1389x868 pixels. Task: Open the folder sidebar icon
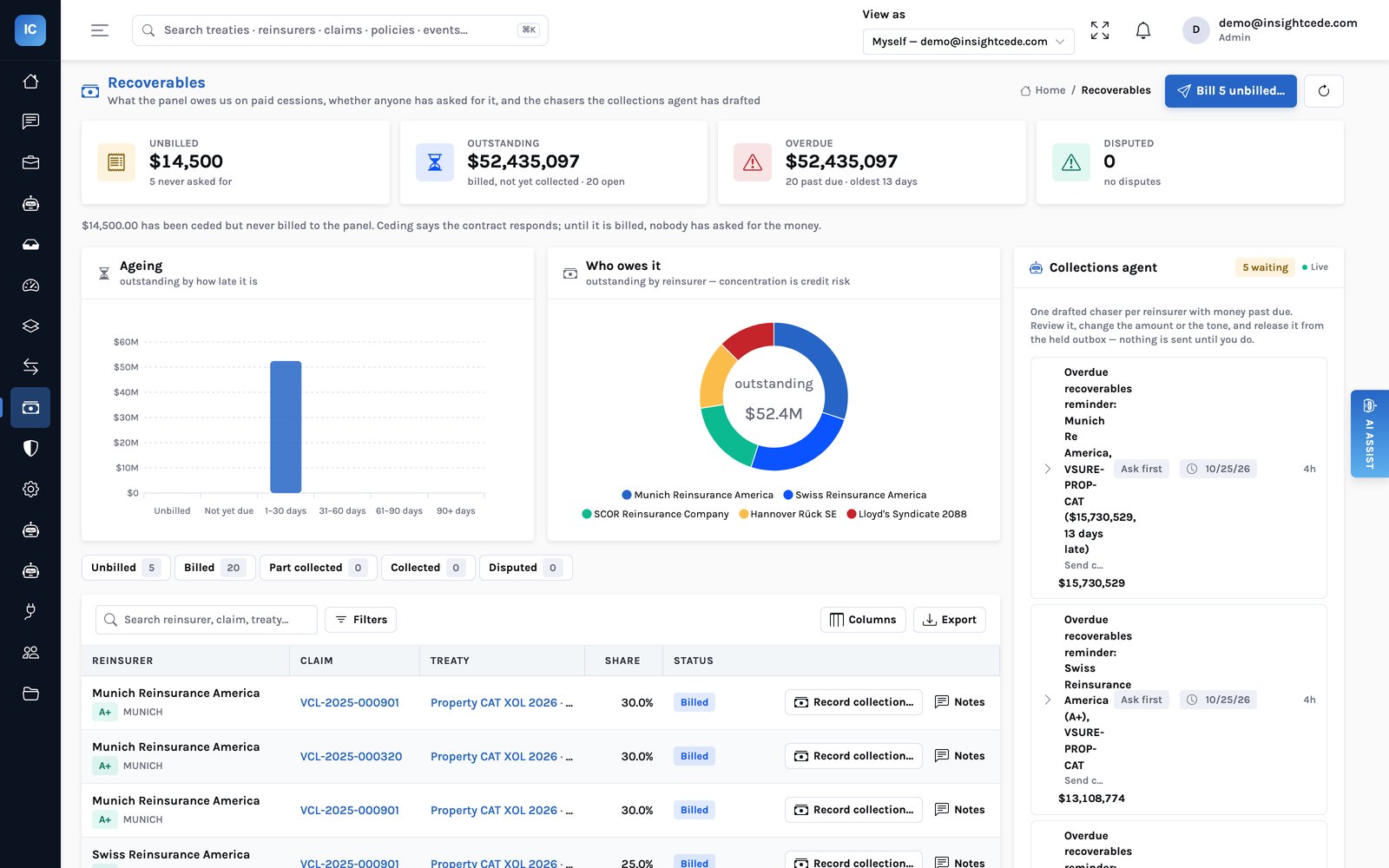(x=30, y=694)
